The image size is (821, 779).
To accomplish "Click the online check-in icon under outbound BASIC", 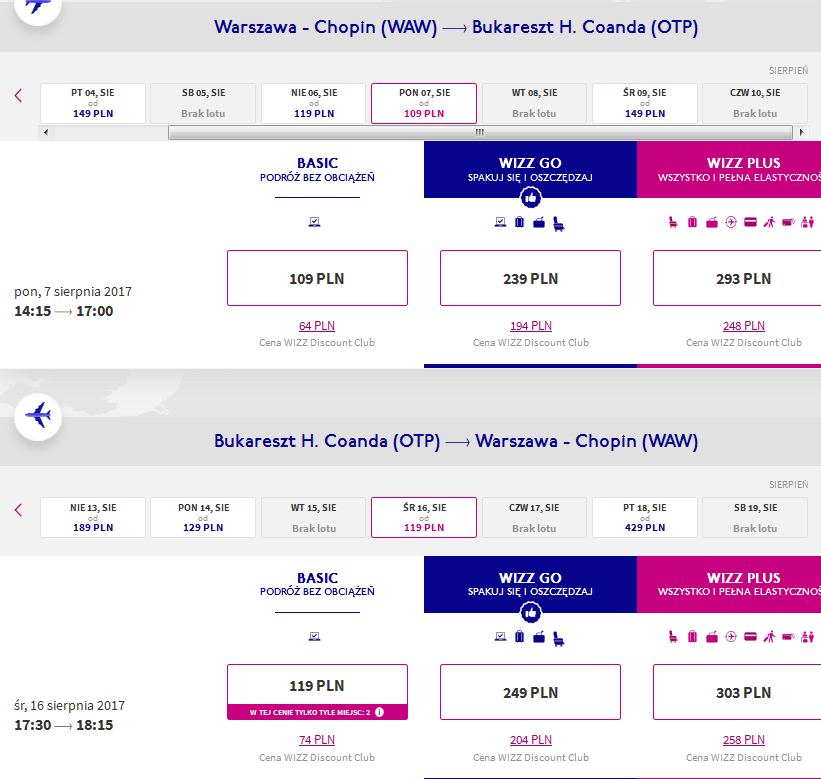I will (314, 222).
